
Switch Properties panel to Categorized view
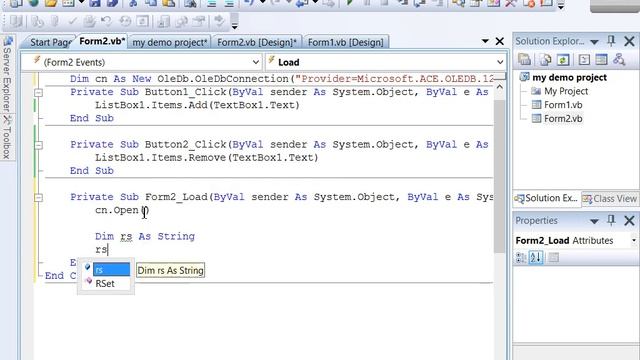pos(521,258)
